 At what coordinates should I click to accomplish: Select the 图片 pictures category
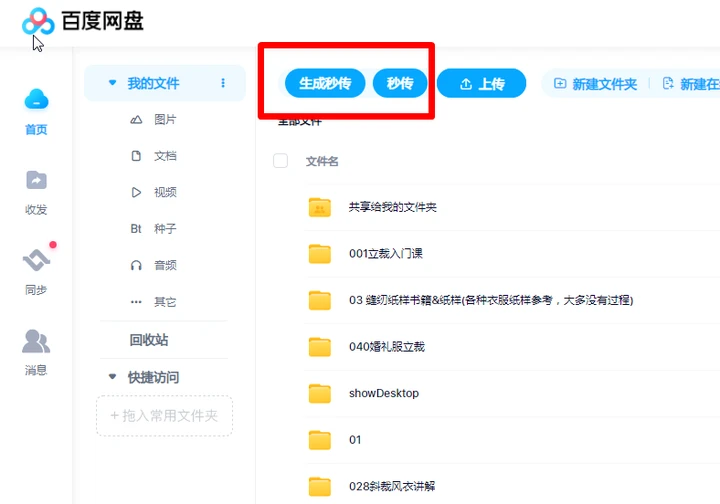pos(153,120)
